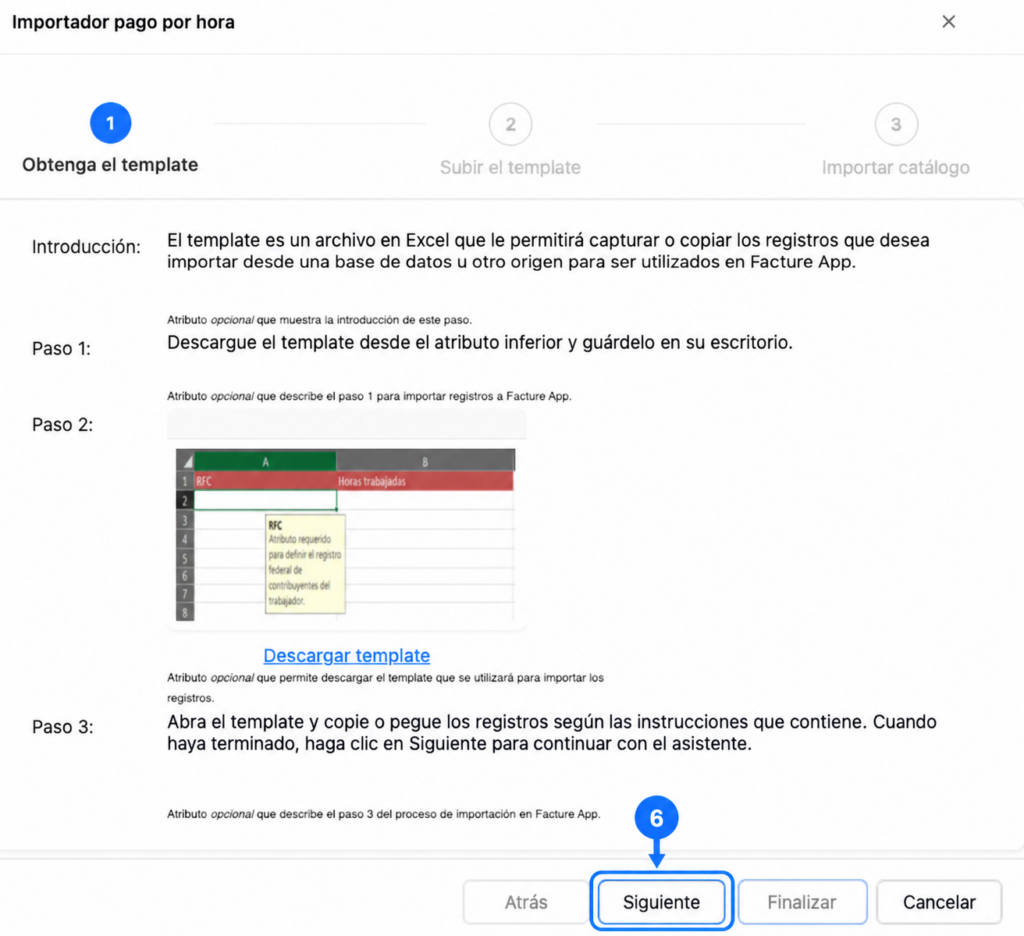
Task: Cancel the import wizard
Action: point(939,902)
